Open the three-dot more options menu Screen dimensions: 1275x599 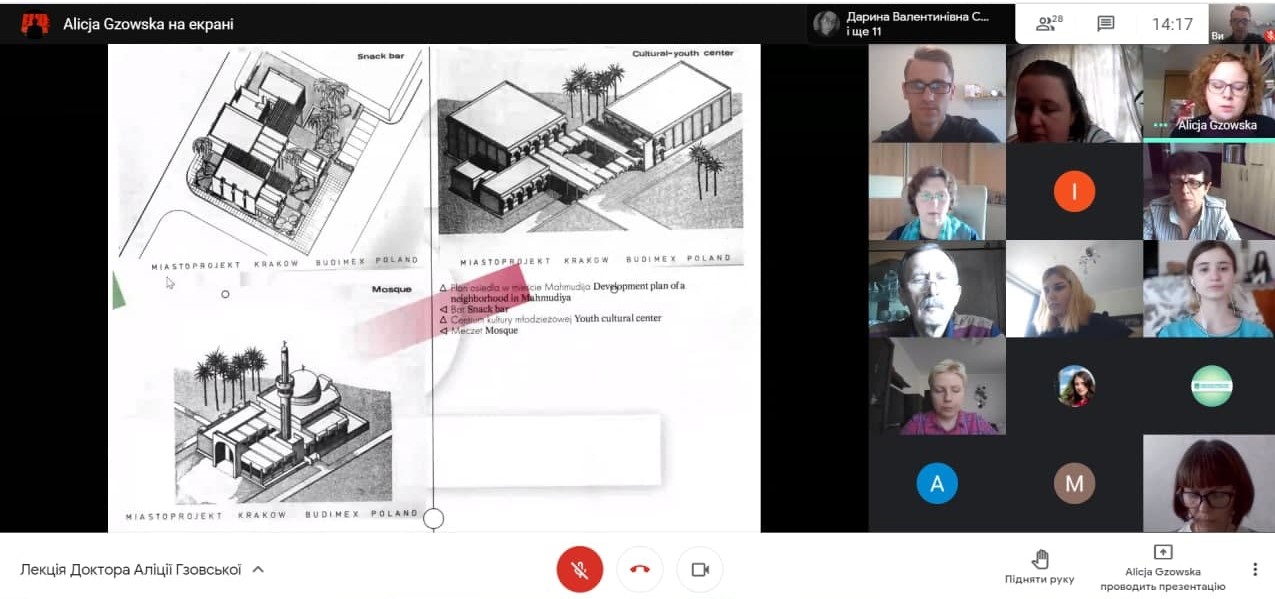[1255, 569]
